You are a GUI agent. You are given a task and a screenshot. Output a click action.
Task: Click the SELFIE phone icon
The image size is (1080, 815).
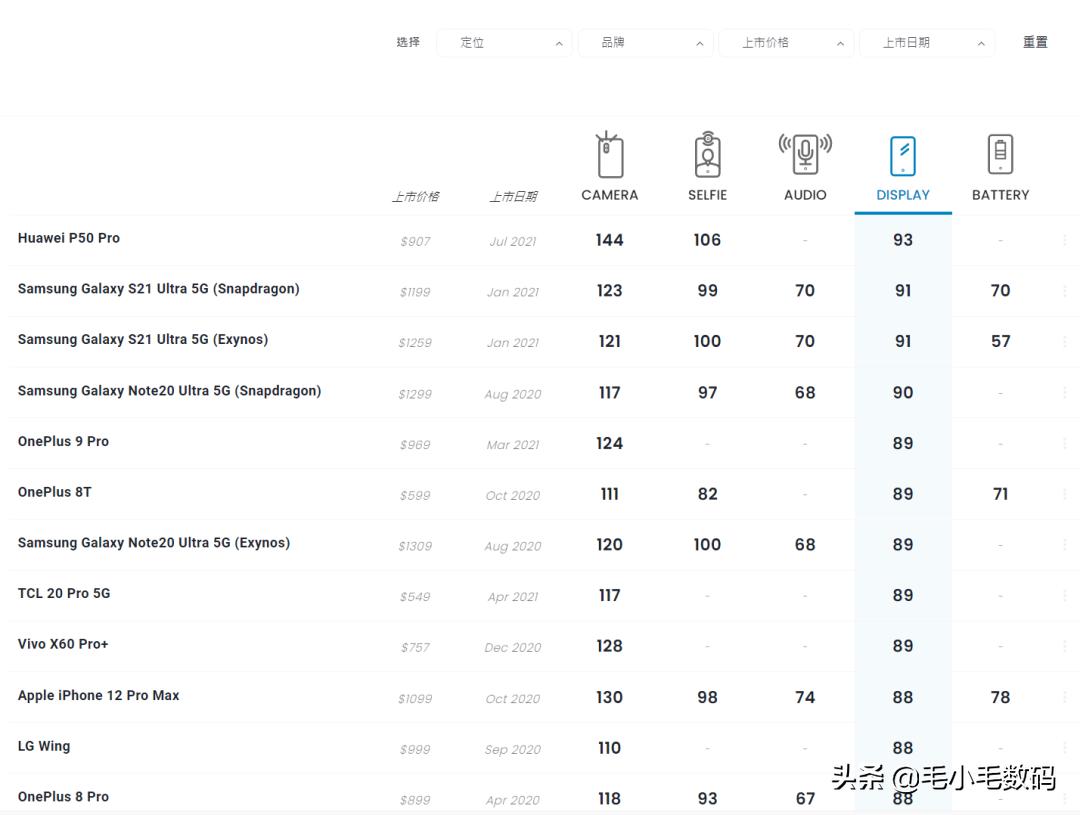pyautogui.click(x=707, y=154)
